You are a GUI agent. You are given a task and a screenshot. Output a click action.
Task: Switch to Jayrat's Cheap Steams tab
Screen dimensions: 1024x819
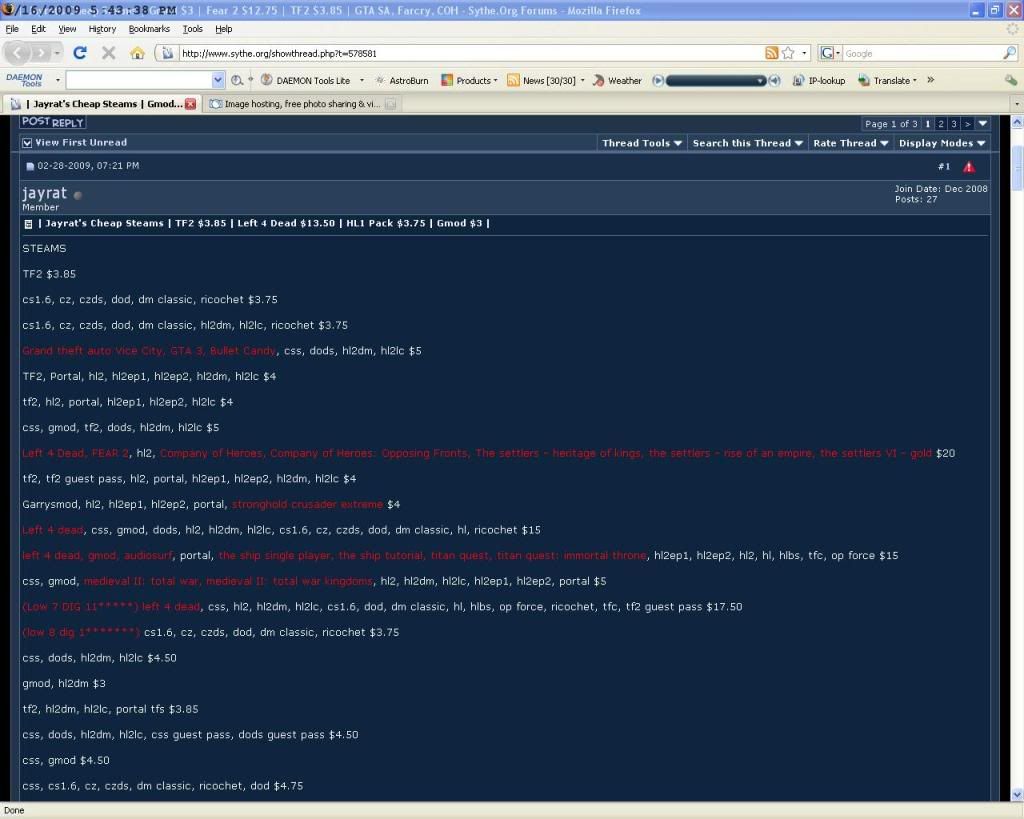tap(101, 104)
